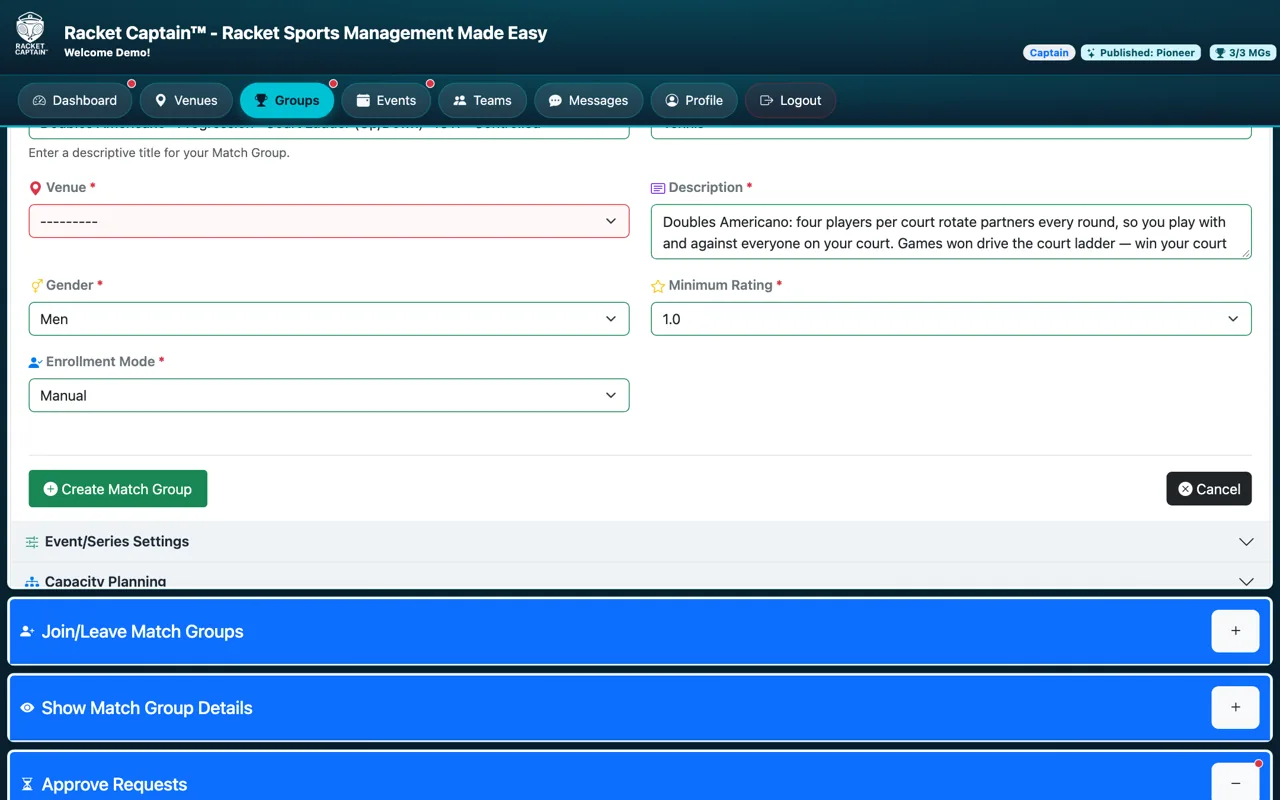Click the title hint text below the field
The image size is (1280, 800).
[x=159, y=153]
